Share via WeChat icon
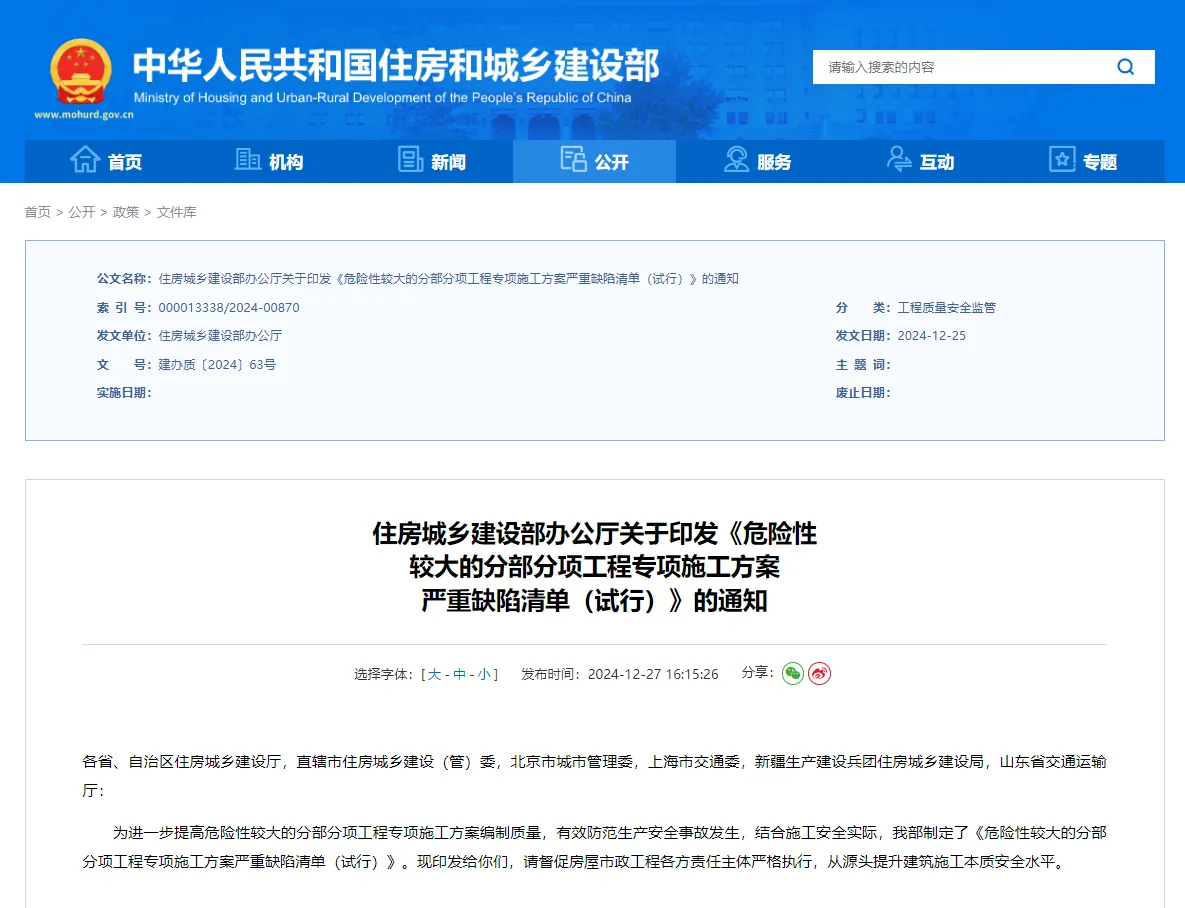 coord(793,673)
